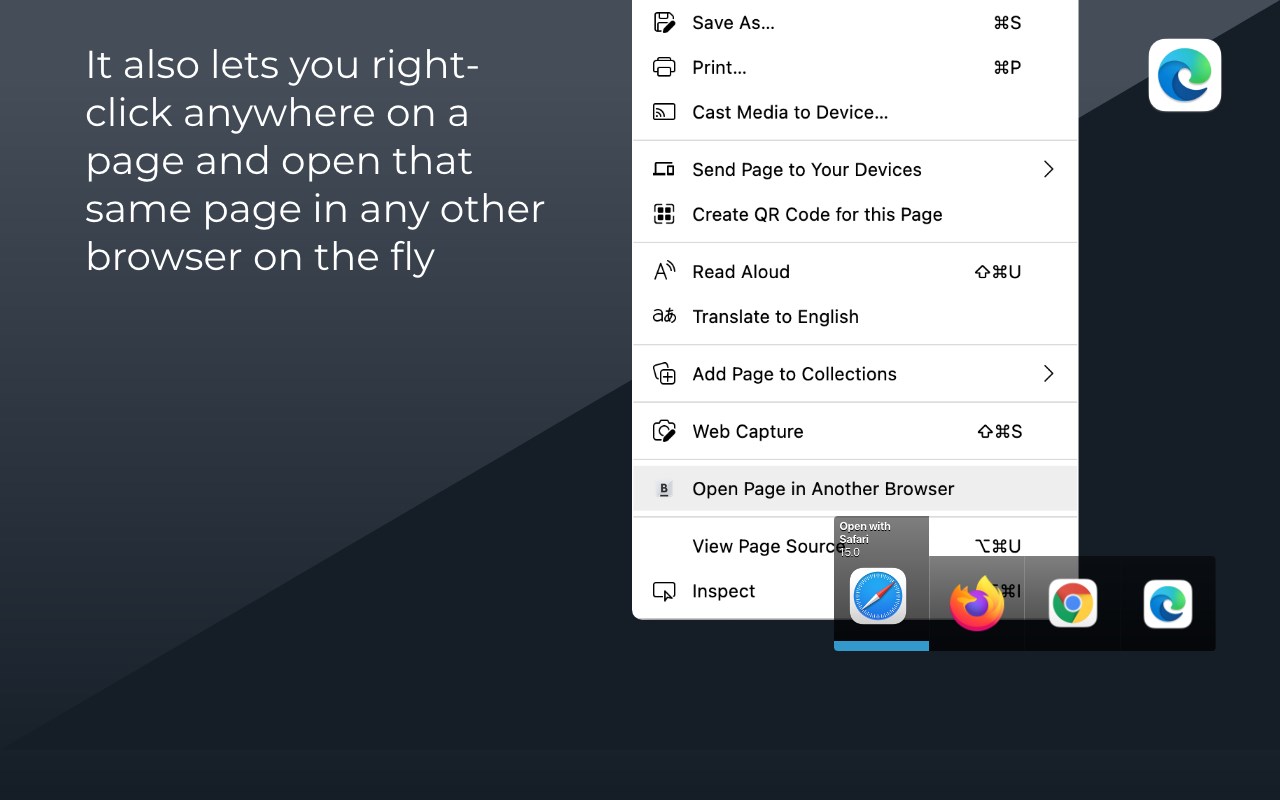Open the page with the Edge icon in the browser picker

click(x=1168, y=604)
